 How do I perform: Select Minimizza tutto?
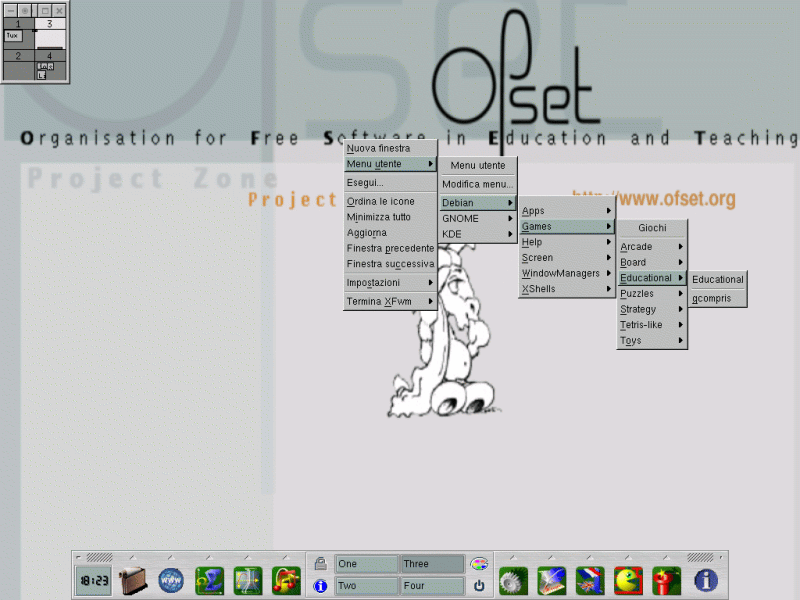point(390,217)
